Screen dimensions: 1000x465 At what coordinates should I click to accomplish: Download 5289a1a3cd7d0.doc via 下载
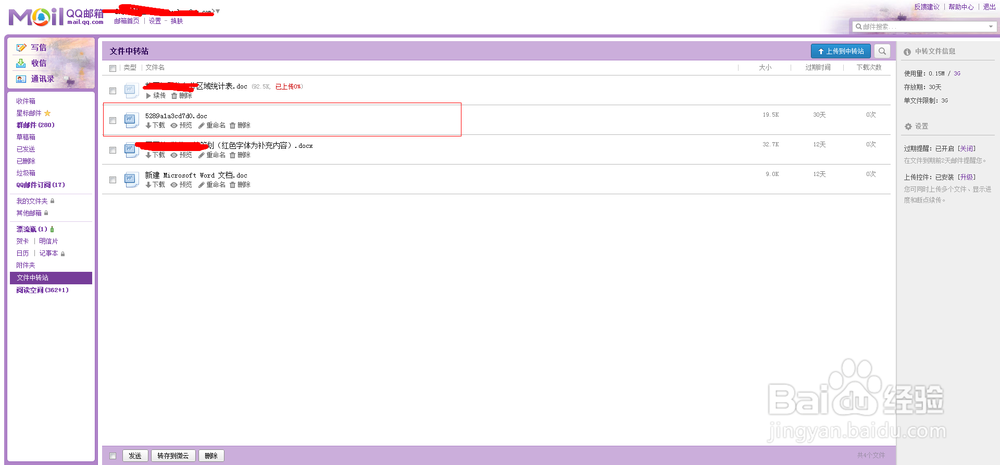point(155,126)
